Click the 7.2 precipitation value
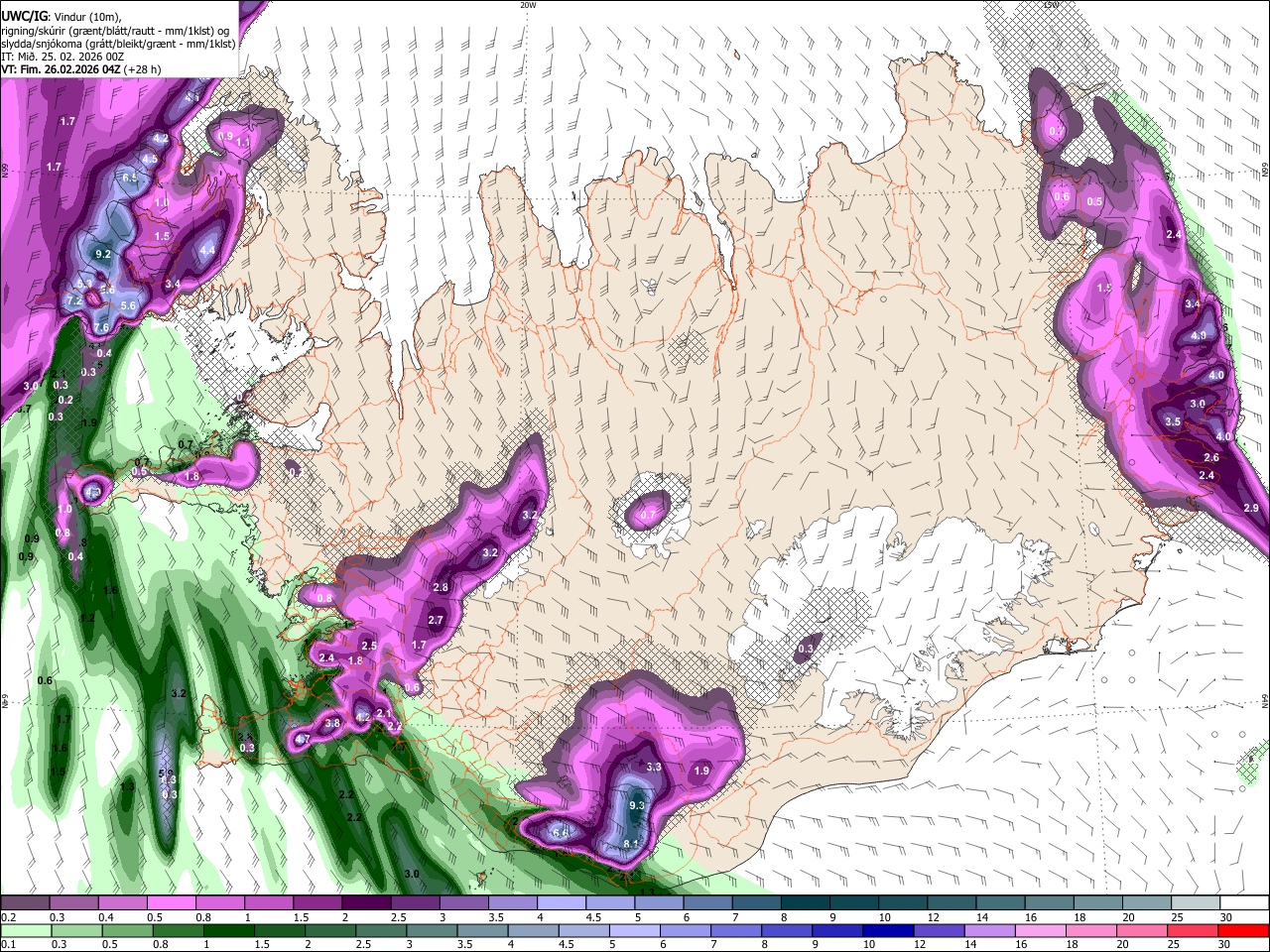The width and height of the screenshot is (1270, 952). click(73, 300)
